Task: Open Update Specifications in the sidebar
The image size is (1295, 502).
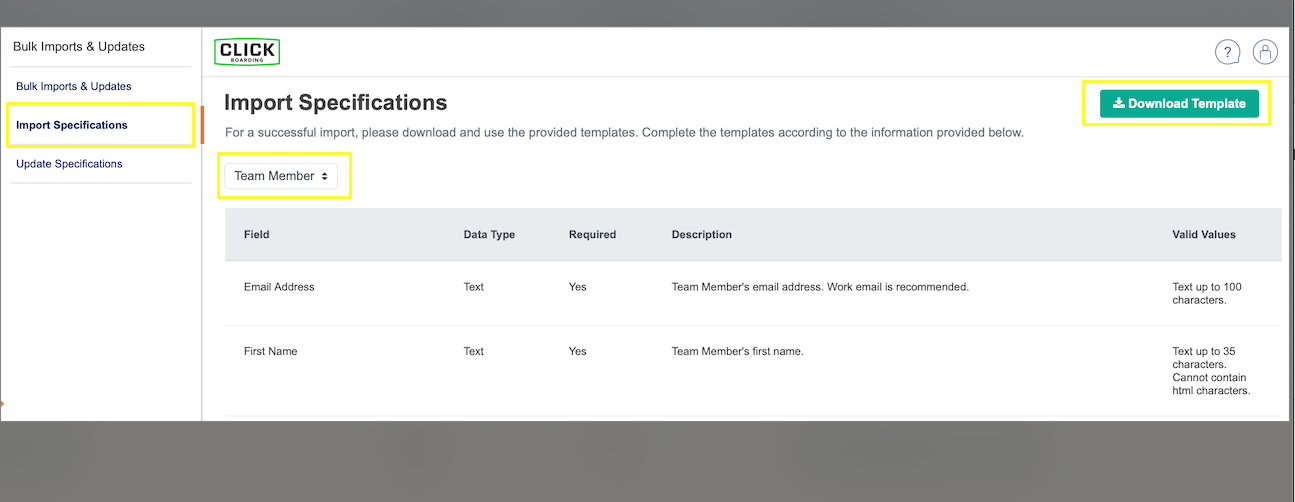Action: [69, 163]
